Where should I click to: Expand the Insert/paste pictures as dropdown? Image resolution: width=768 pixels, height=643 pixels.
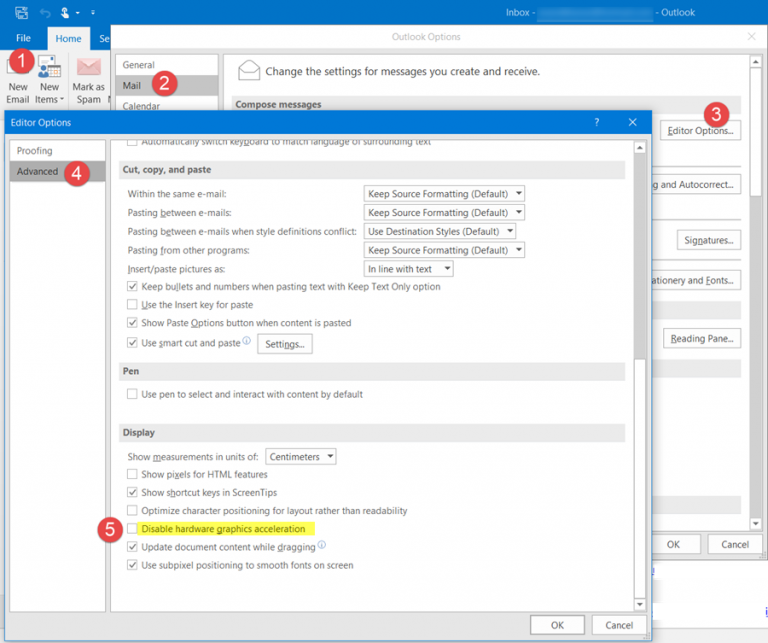point(409,269)
